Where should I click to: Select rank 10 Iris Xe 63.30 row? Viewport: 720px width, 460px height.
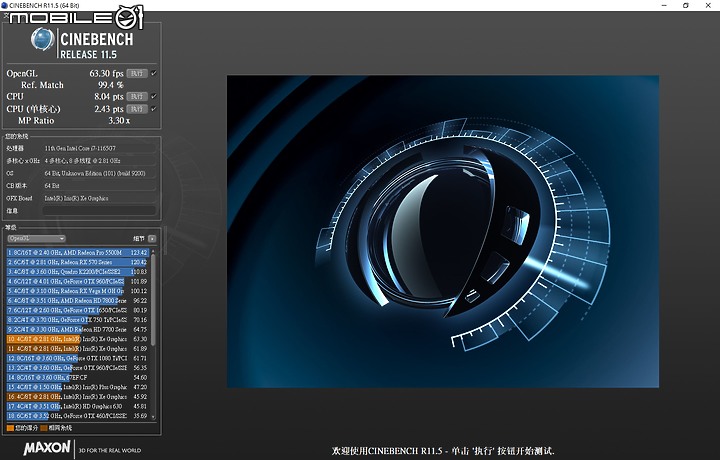click(78, 339)
